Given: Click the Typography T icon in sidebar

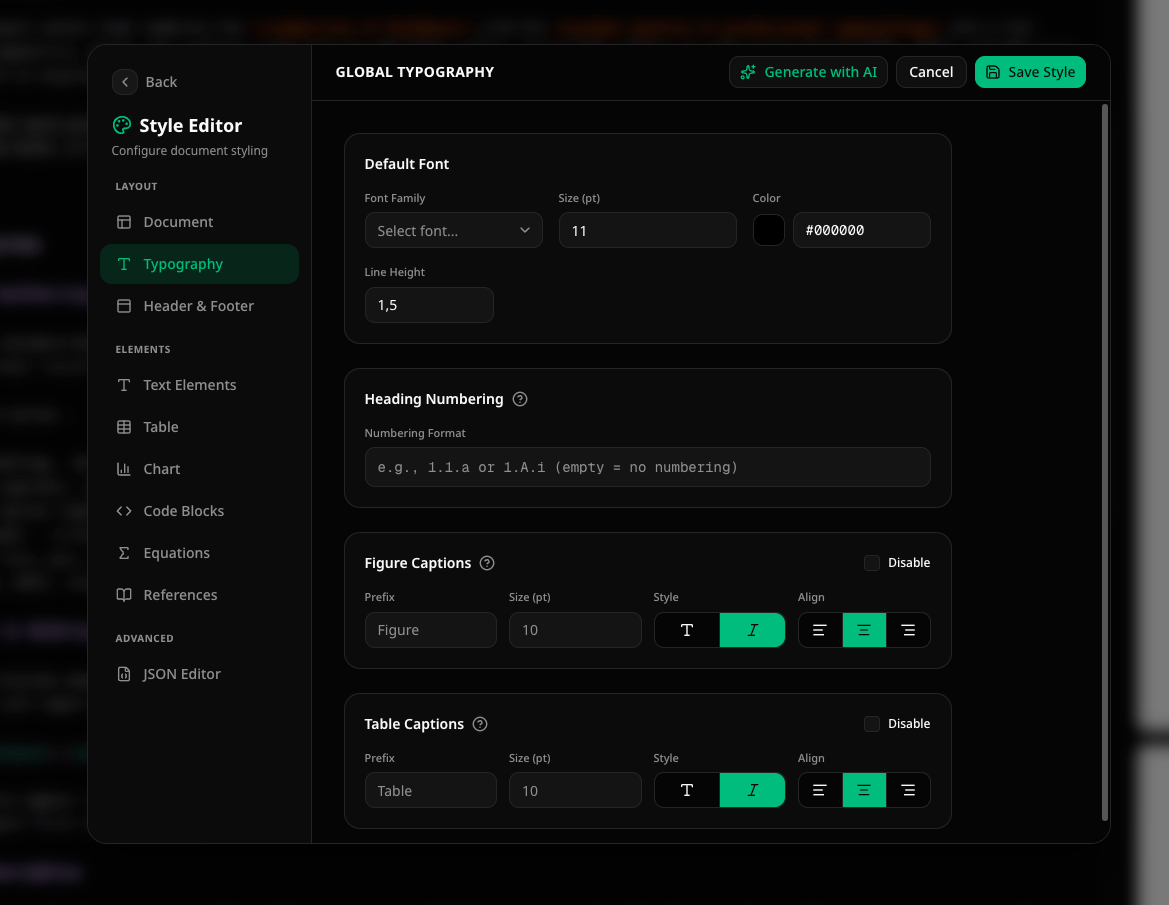Looking at the screenshot, I should point(124,264).
